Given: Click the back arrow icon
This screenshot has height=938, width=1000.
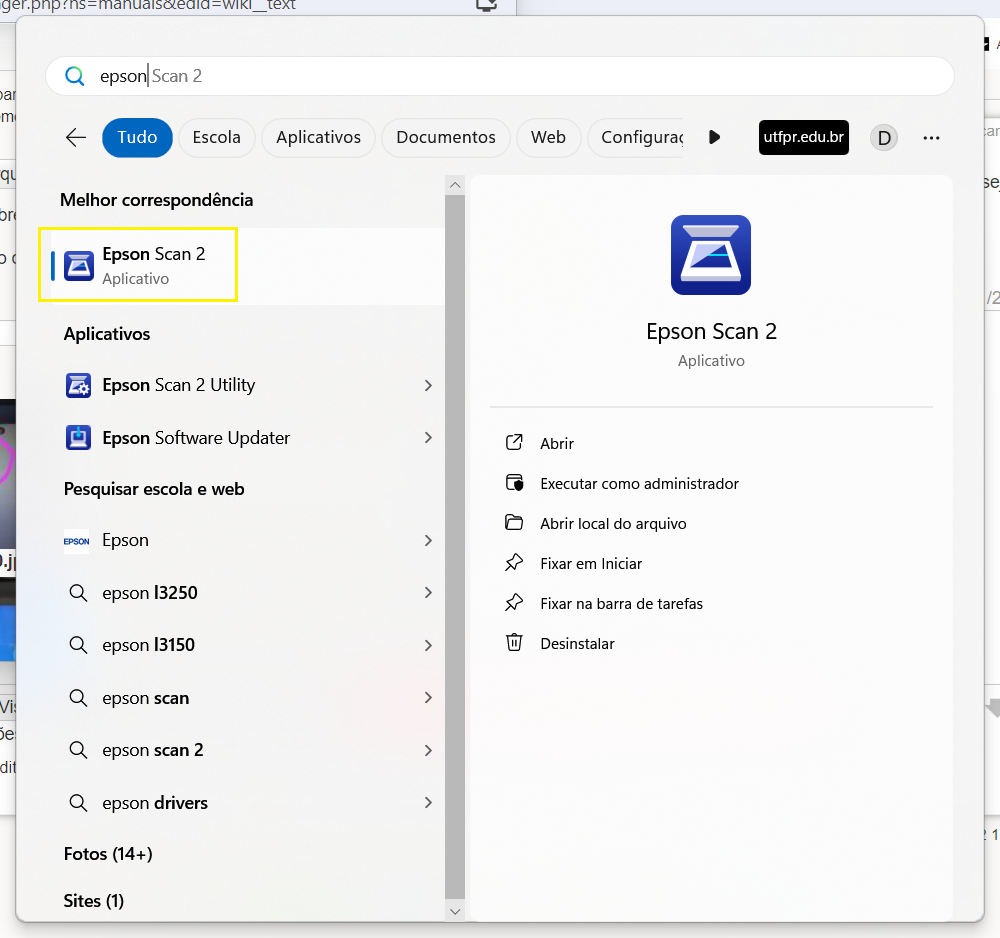Looking at the screenshot, I should (x=76, y=137).
